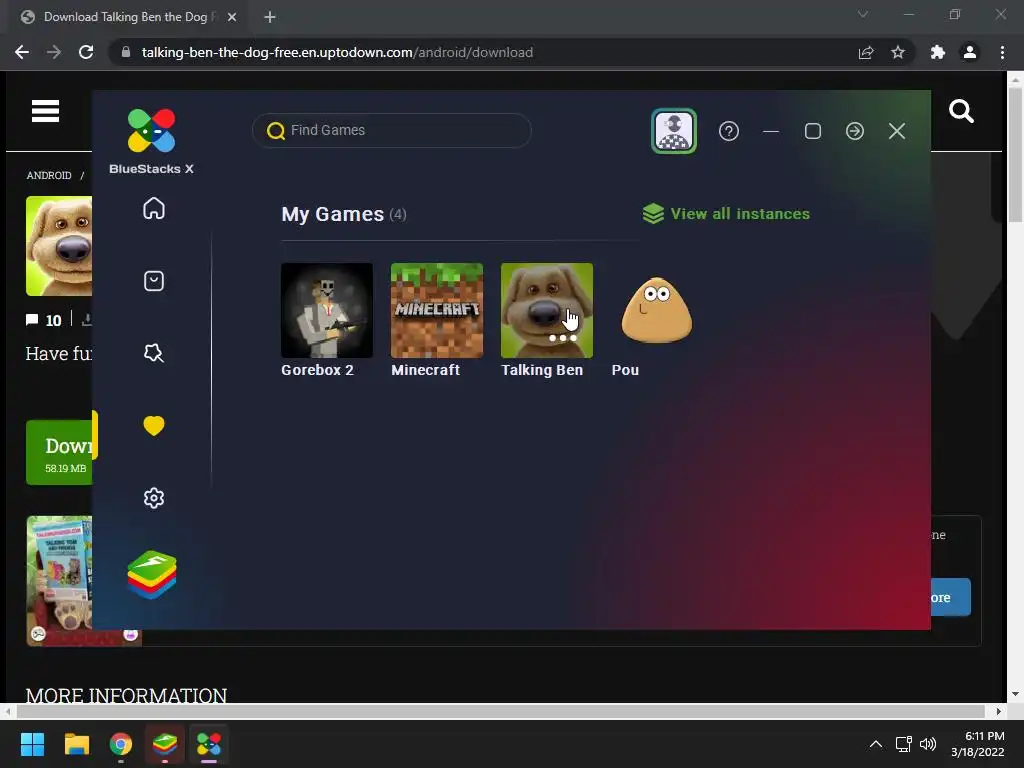Click the Uptodown site search magnifier
This screenshot has height=768, width=1024.
pos(961,111)
